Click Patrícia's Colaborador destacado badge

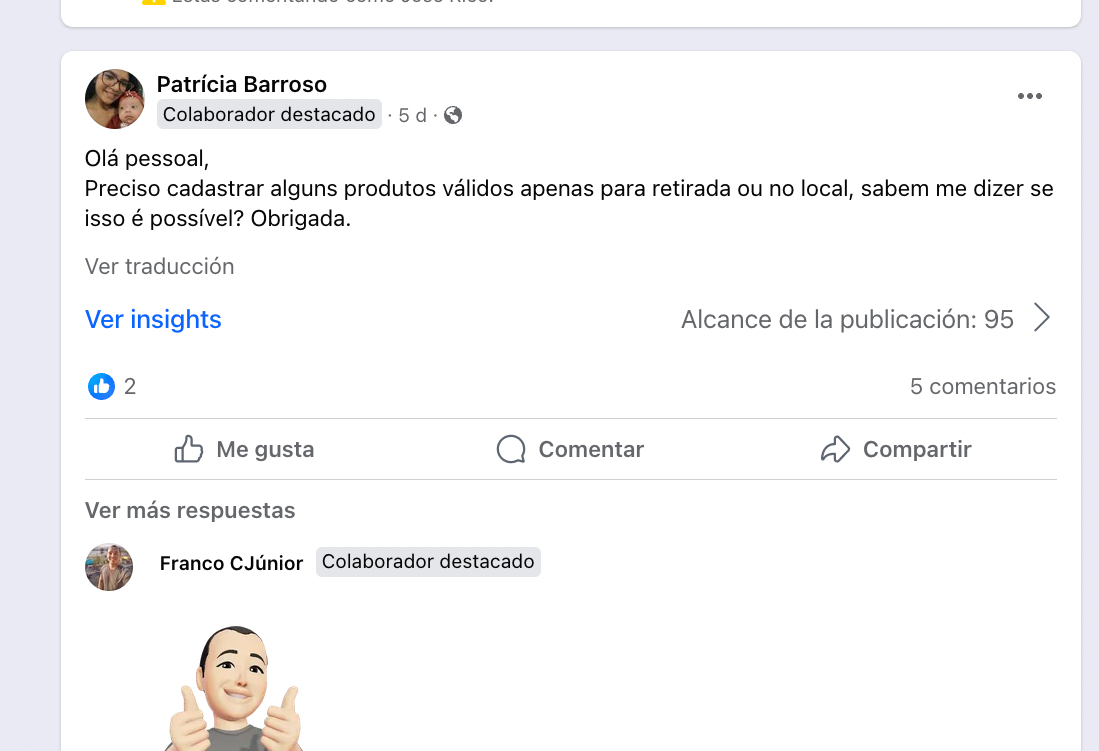pos(269,115)
